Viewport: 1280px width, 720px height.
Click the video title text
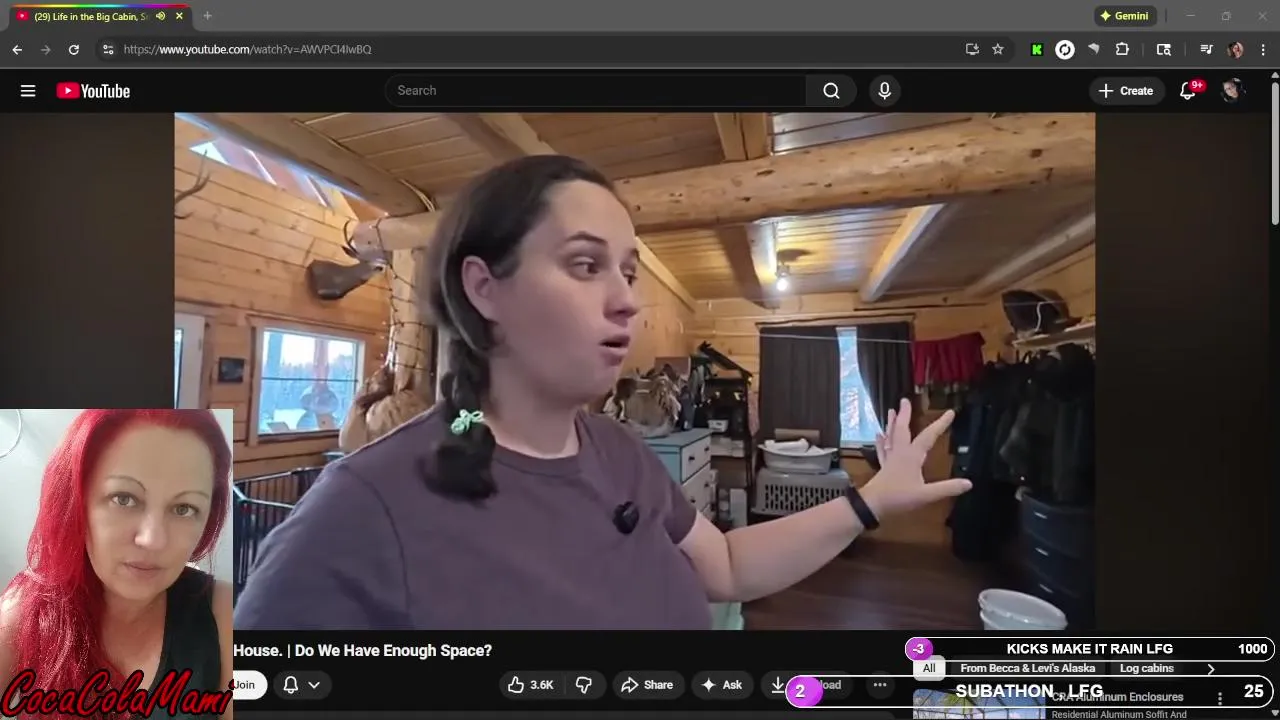click(x=363, y=650)
